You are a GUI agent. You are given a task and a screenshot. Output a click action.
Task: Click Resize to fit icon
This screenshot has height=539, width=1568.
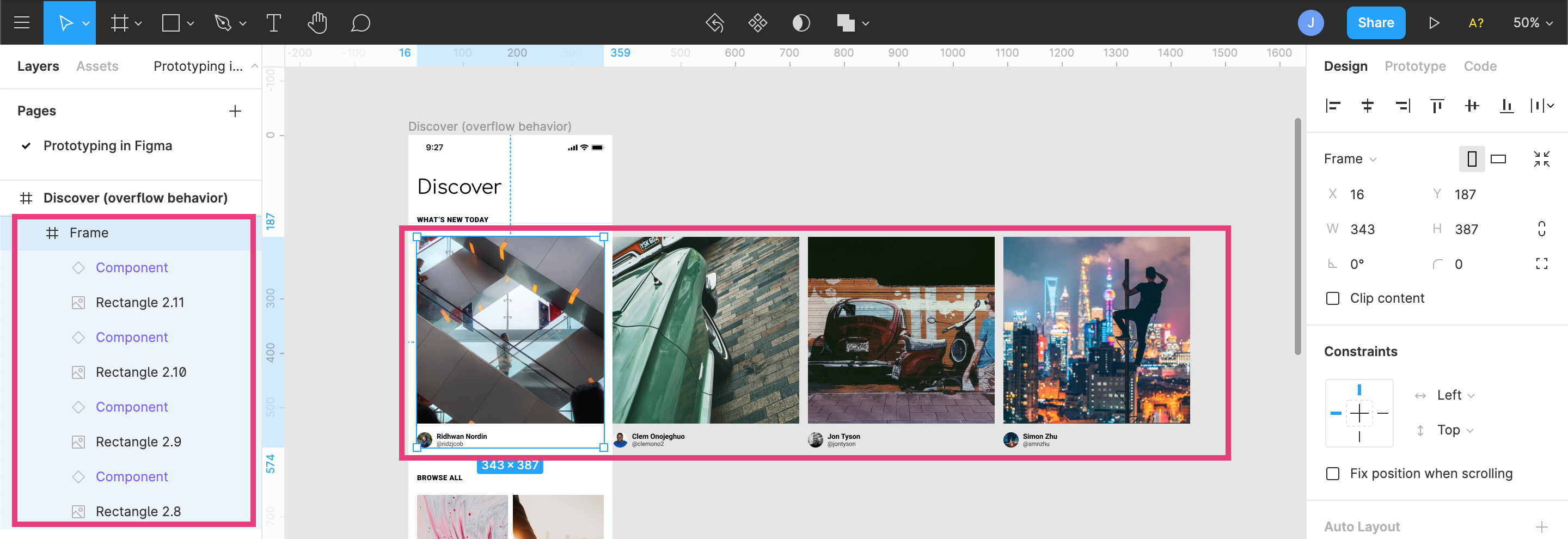(1541, 159)
